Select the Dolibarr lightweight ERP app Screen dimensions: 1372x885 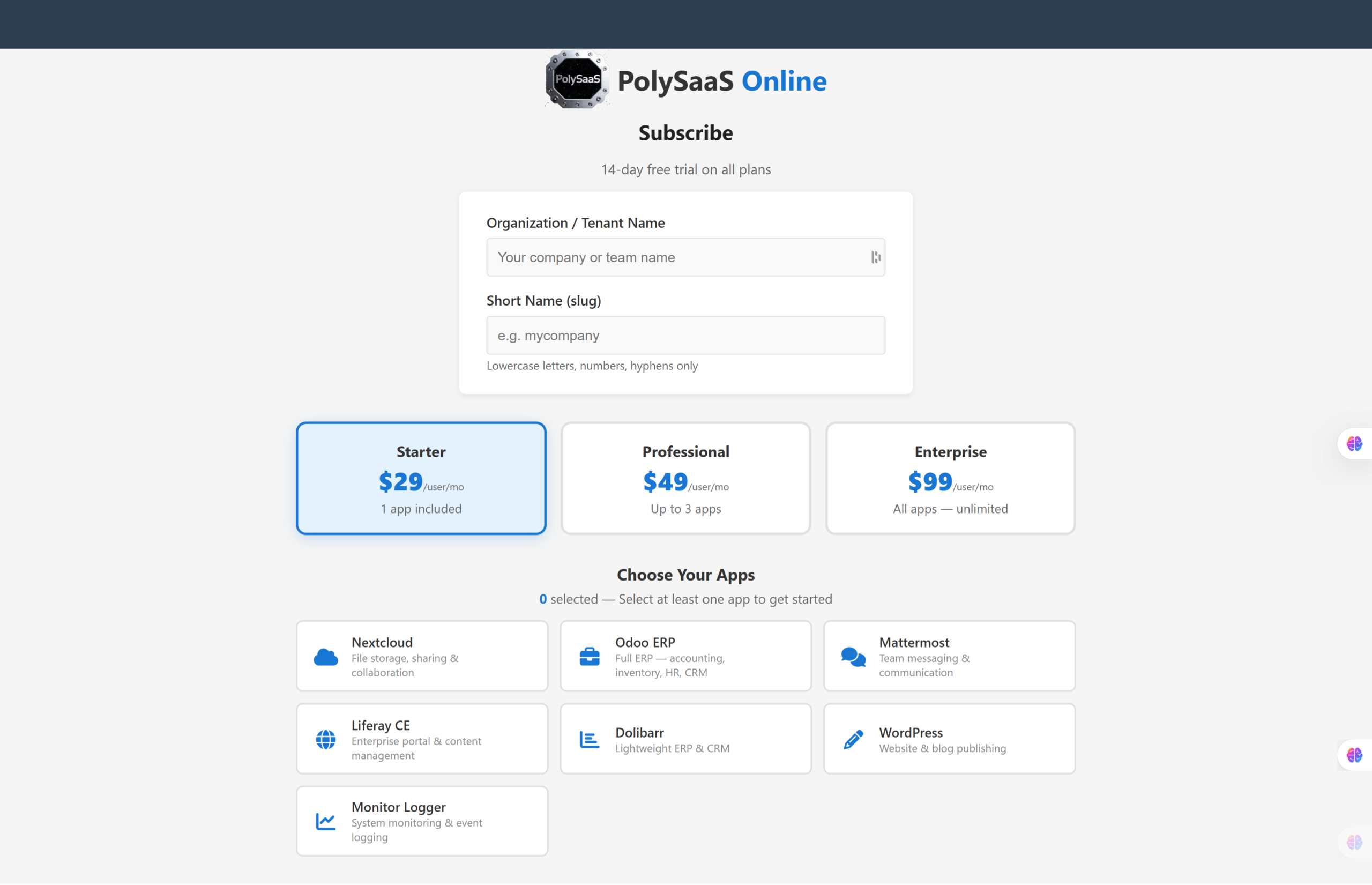click(x=685, y=739)
